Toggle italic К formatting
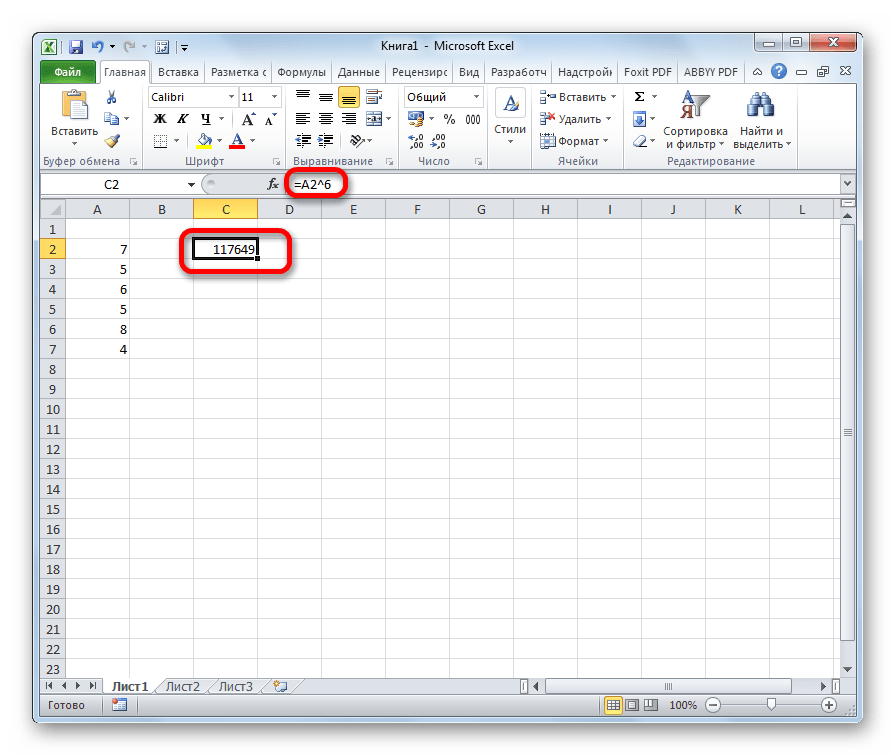 click(x=180, y=119)
